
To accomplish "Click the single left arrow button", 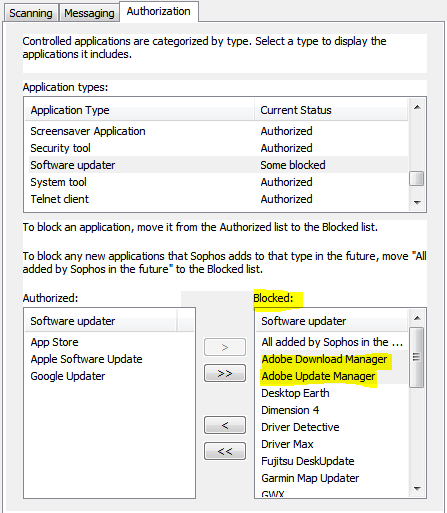I will (x=225, y=425).
